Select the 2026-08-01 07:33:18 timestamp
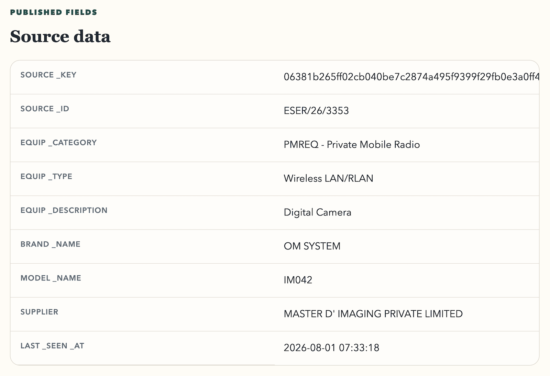 pos(331,348)
